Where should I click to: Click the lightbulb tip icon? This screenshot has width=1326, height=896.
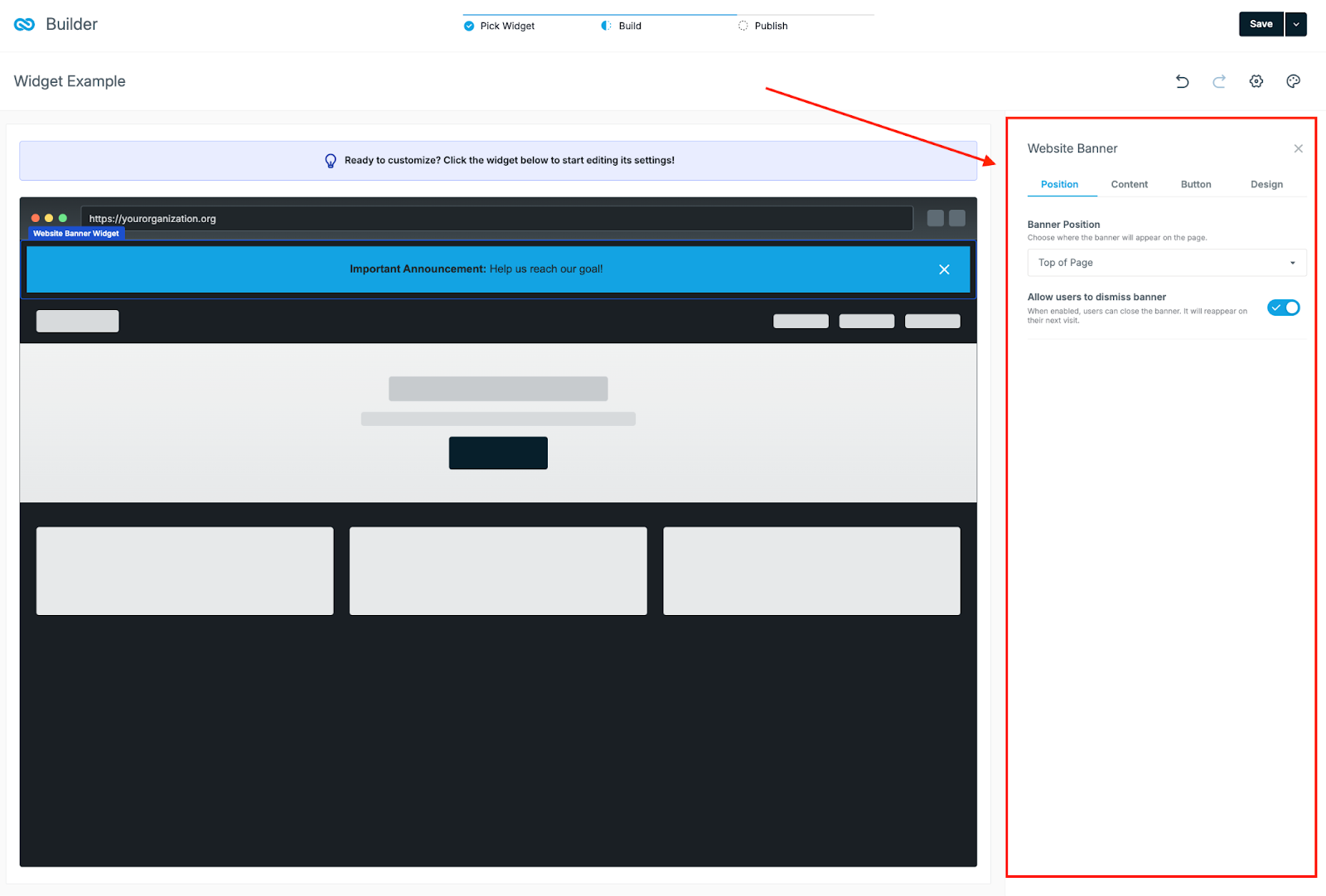331,161
